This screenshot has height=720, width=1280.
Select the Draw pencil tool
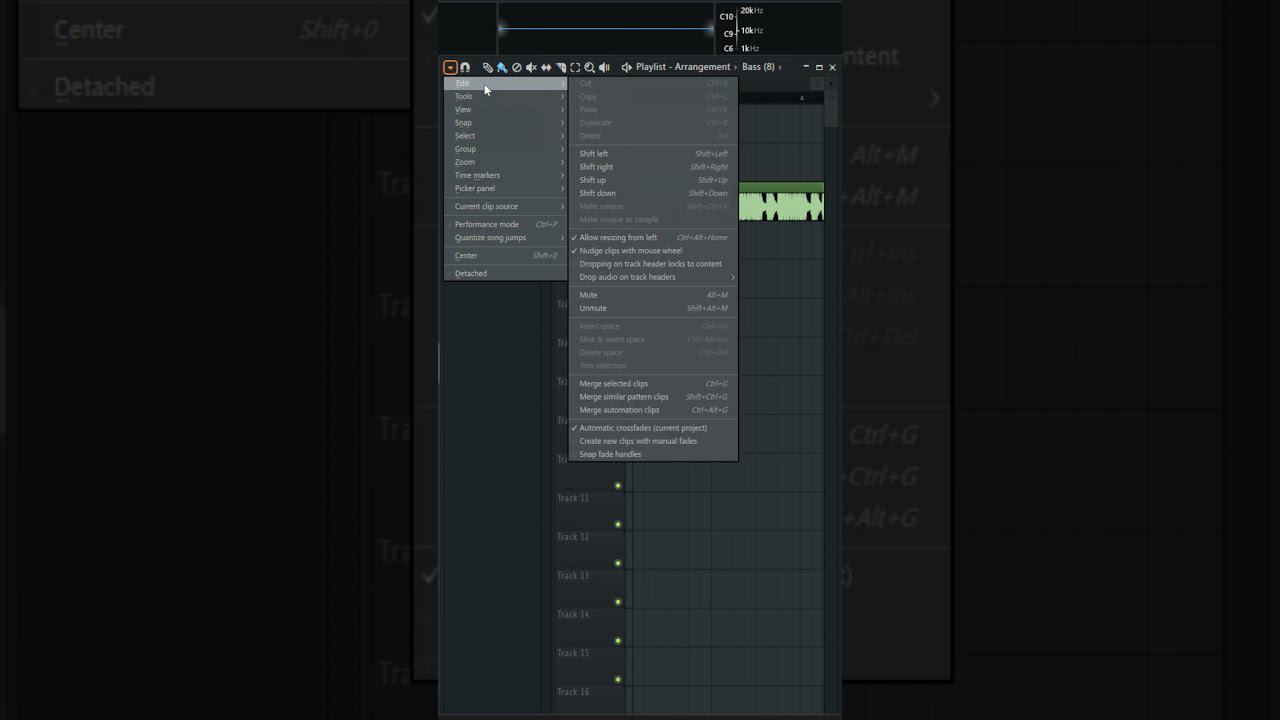coord(488,67)
